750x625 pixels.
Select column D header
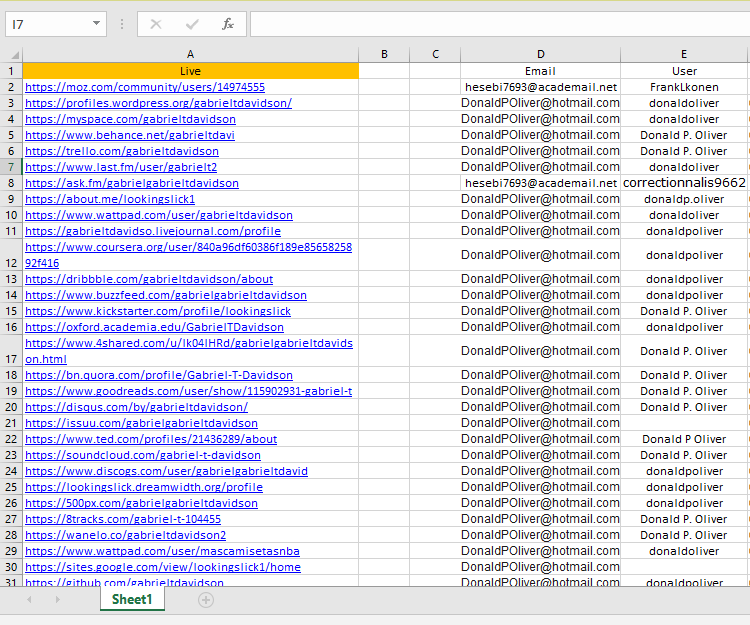coord(540,55)
